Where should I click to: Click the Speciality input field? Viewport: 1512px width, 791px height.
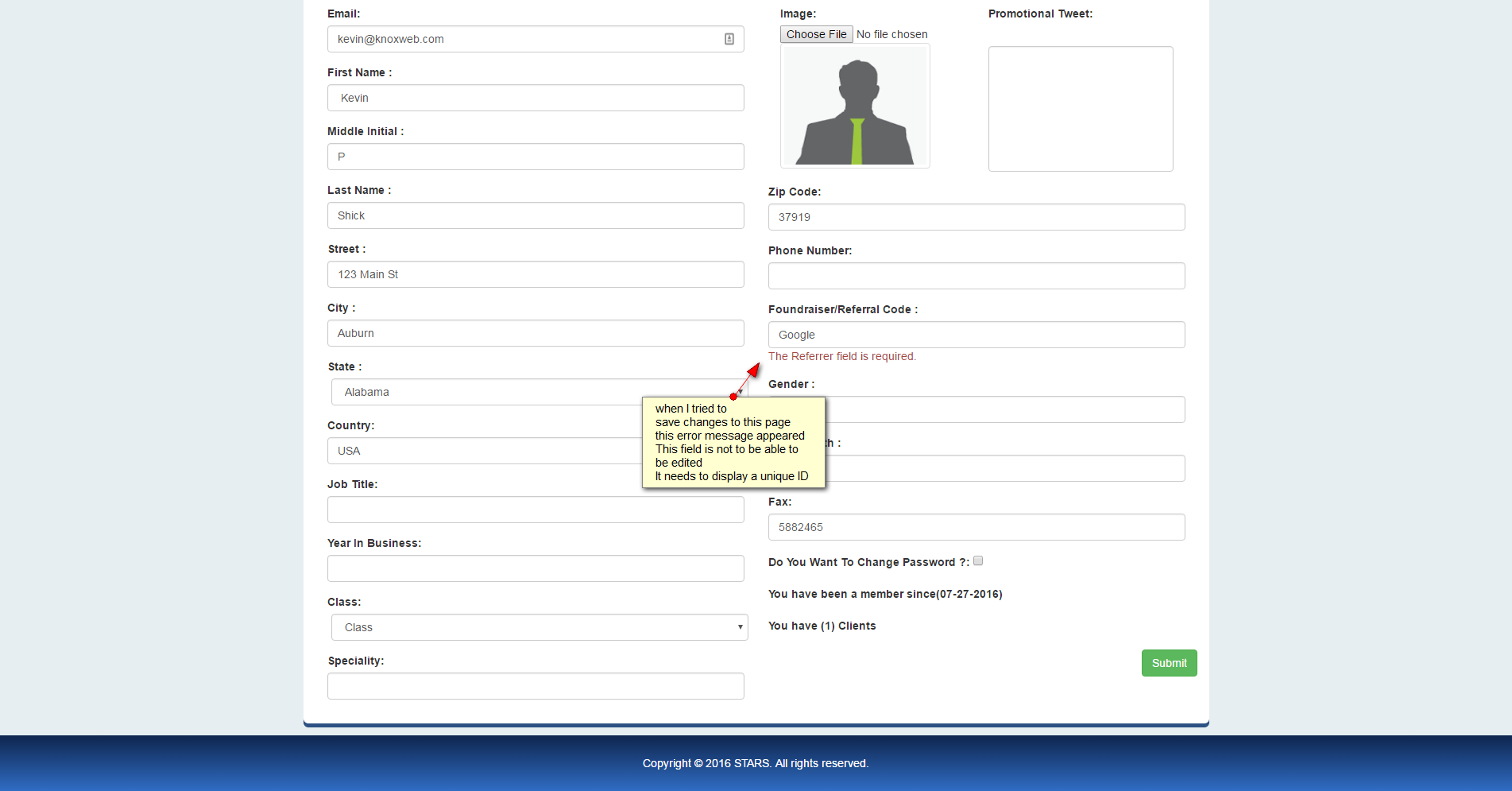coord(536,686)
